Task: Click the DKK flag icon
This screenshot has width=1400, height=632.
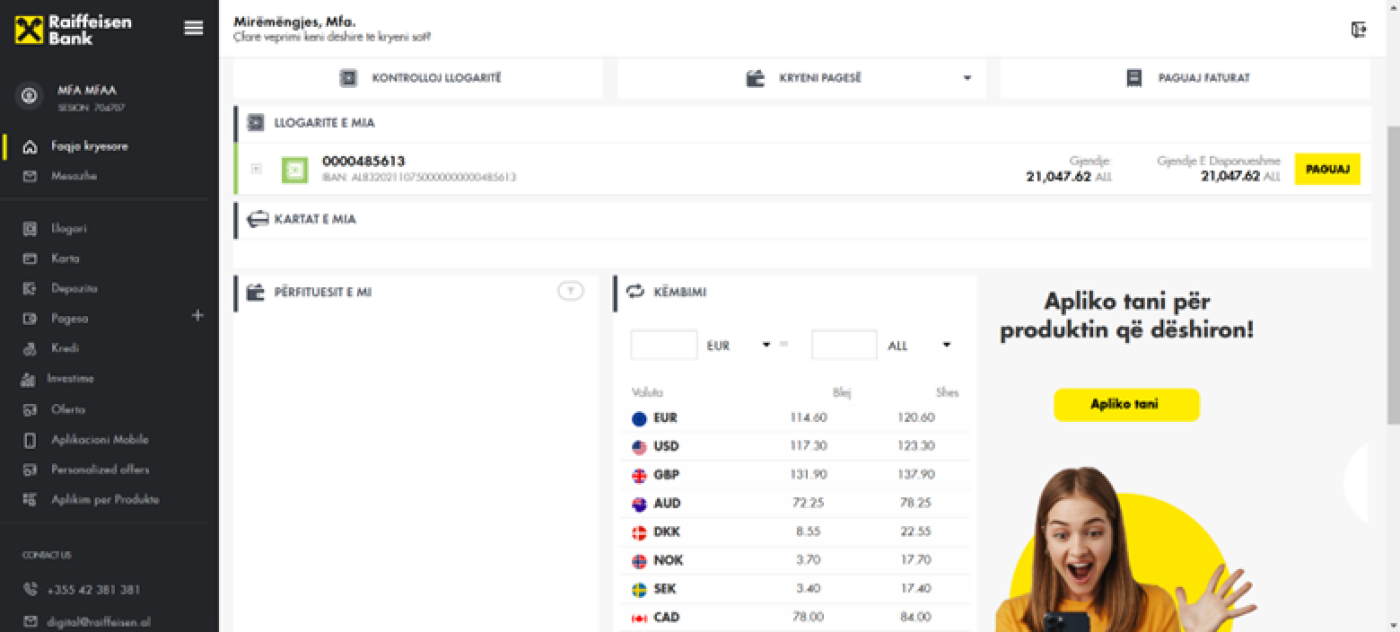Action: (640, 533)
